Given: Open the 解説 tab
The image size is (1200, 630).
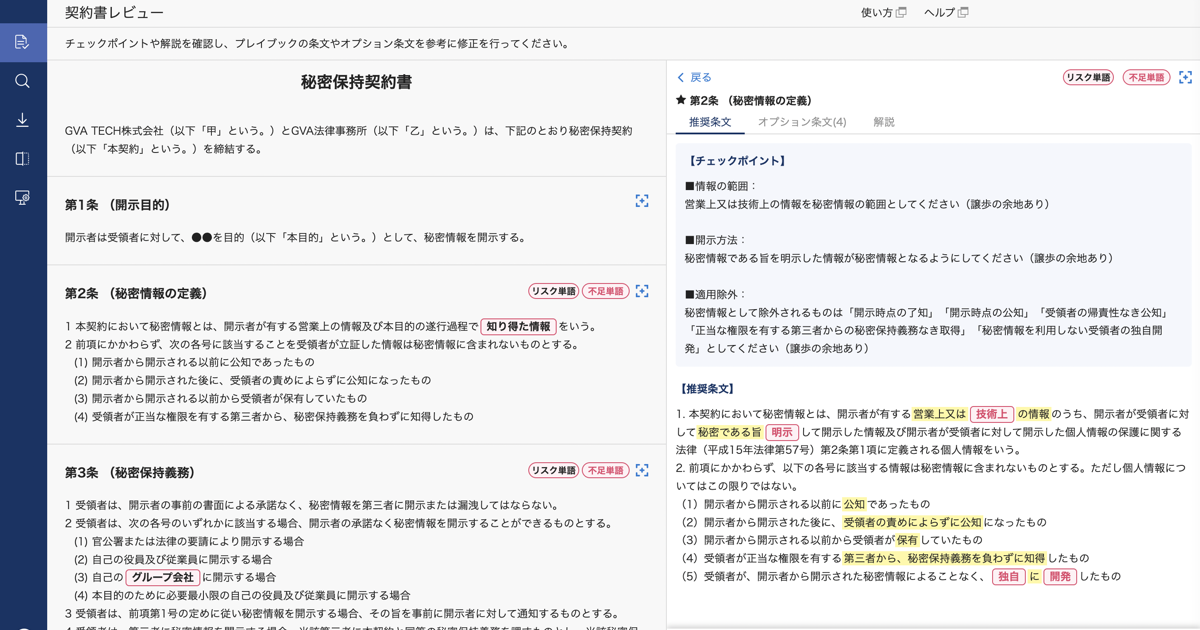Looking at the screenshot, I should click(x=884, y=122).
